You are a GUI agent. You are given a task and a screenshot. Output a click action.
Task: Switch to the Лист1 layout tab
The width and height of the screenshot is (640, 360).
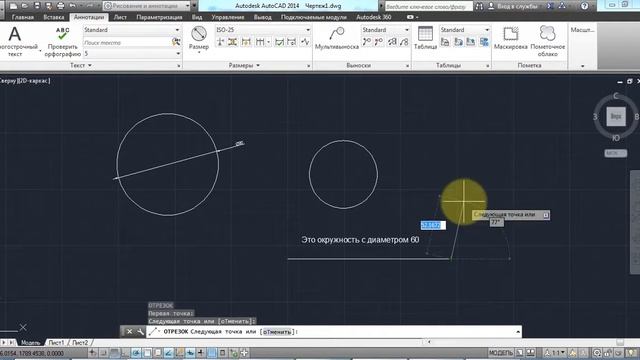56,342
